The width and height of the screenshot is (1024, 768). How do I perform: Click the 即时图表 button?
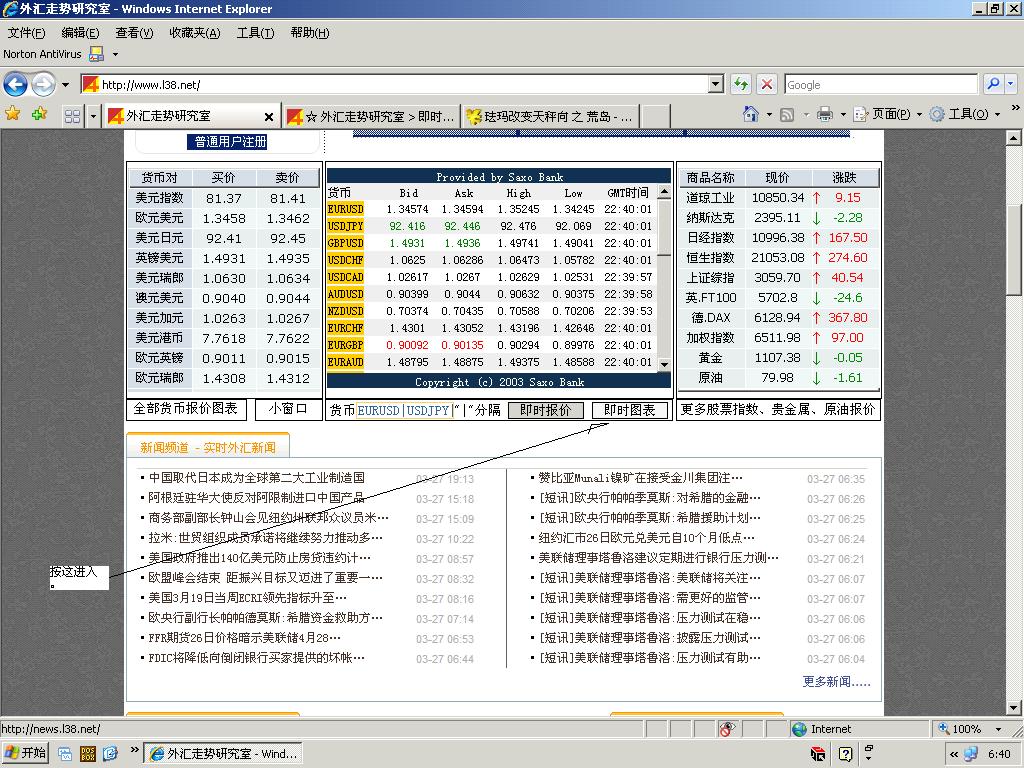(630, 410)
